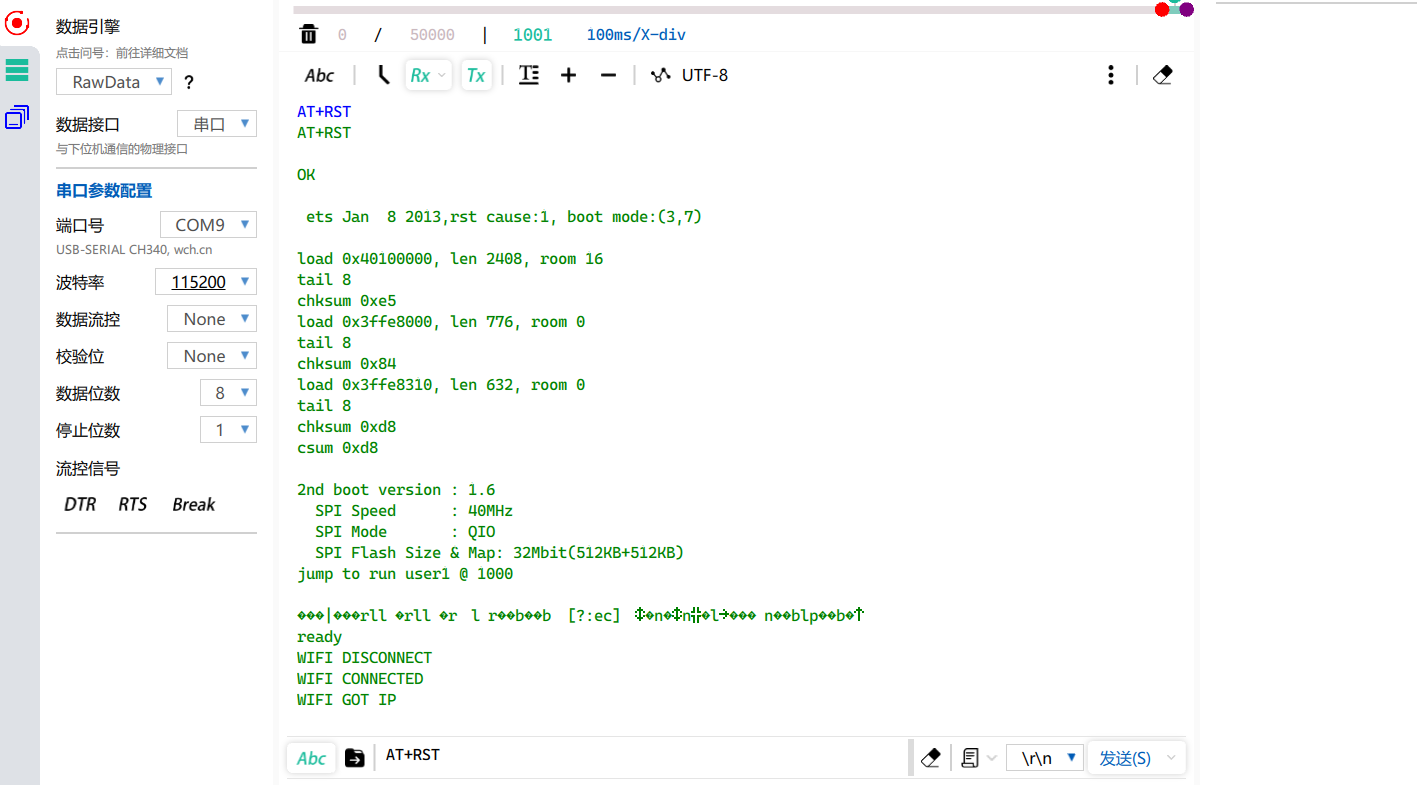Toggle the receive Abc text mode icon
Image resolution: width=1428 pixels, height=785 pixels.
tap(320, 76)
